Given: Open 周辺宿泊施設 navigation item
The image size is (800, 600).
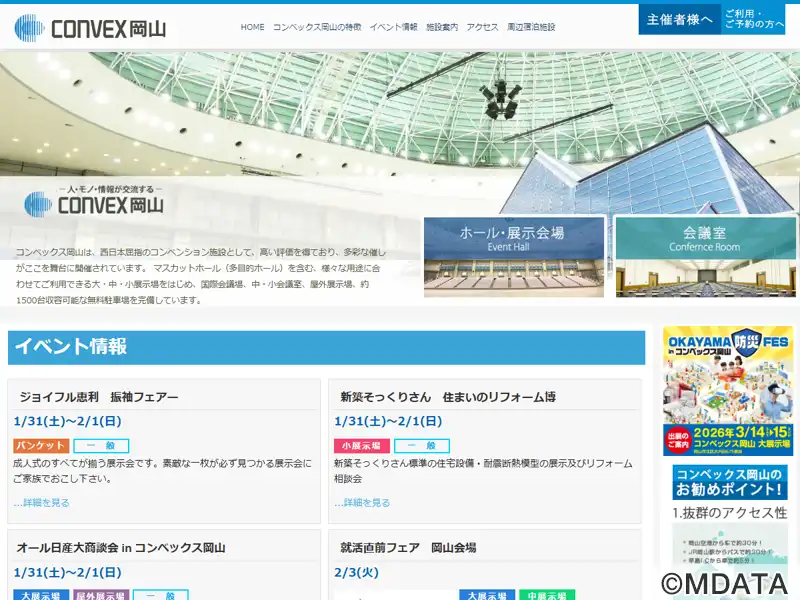Looking at the screenshot, I should pyautogui.click(x=531, y=27).
